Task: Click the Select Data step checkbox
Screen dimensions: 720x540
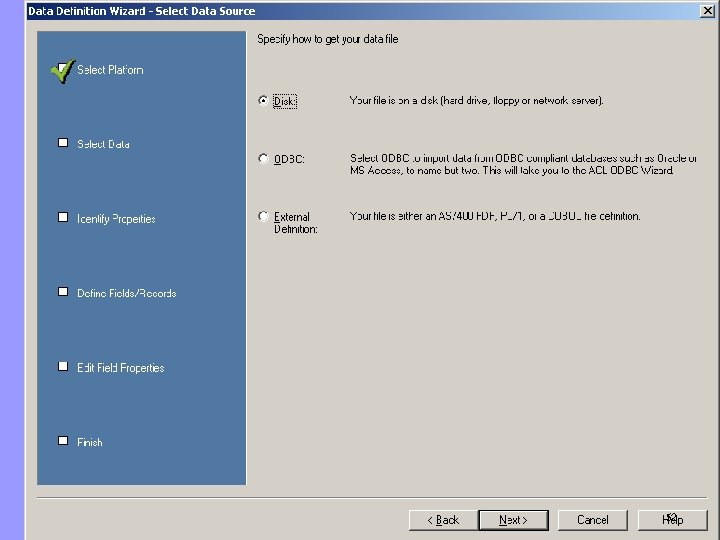Action: [63, 143]
